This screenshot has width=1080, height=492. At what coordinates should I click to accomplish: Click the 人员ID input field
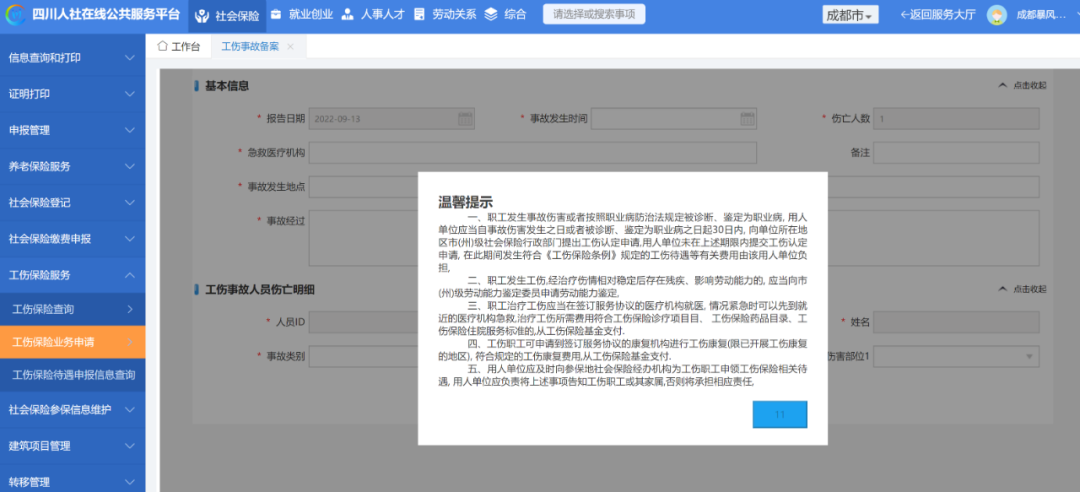point(363,322)
